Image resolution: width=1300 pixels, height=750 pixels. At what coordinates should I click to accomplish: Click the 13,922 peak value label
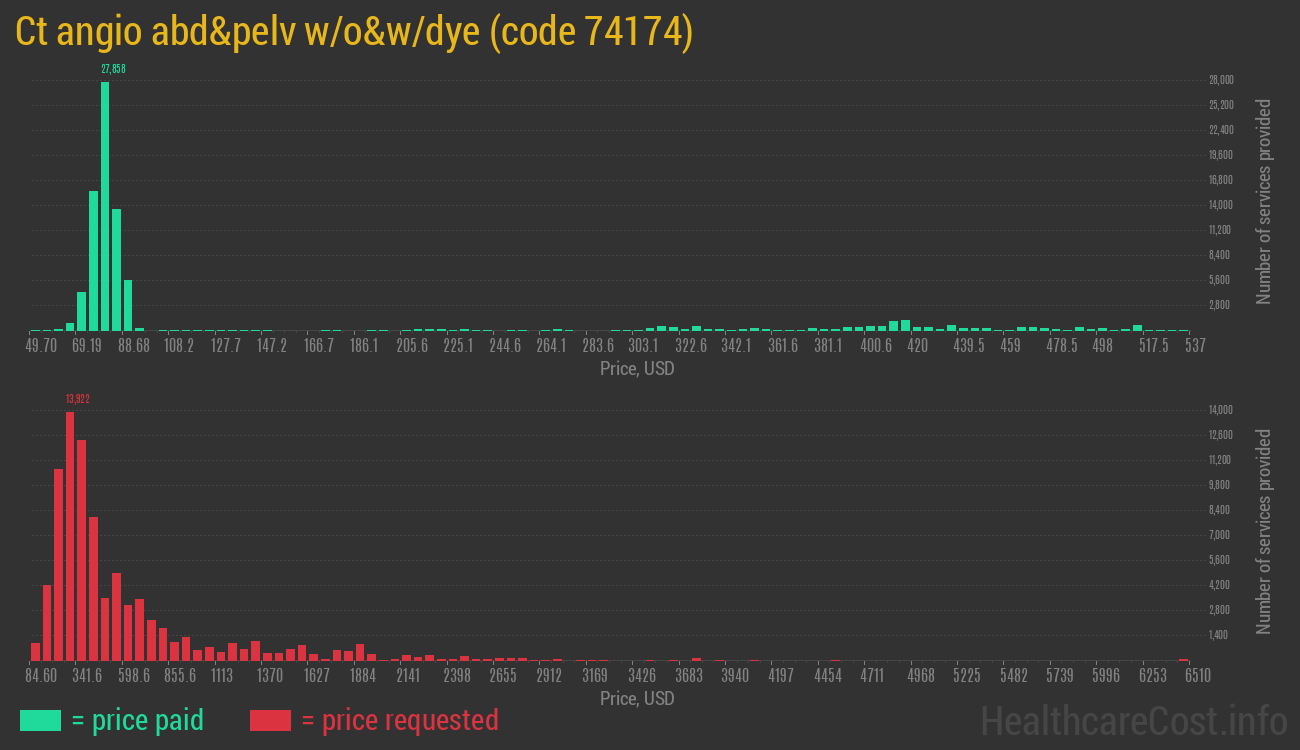tap(78, 399)
